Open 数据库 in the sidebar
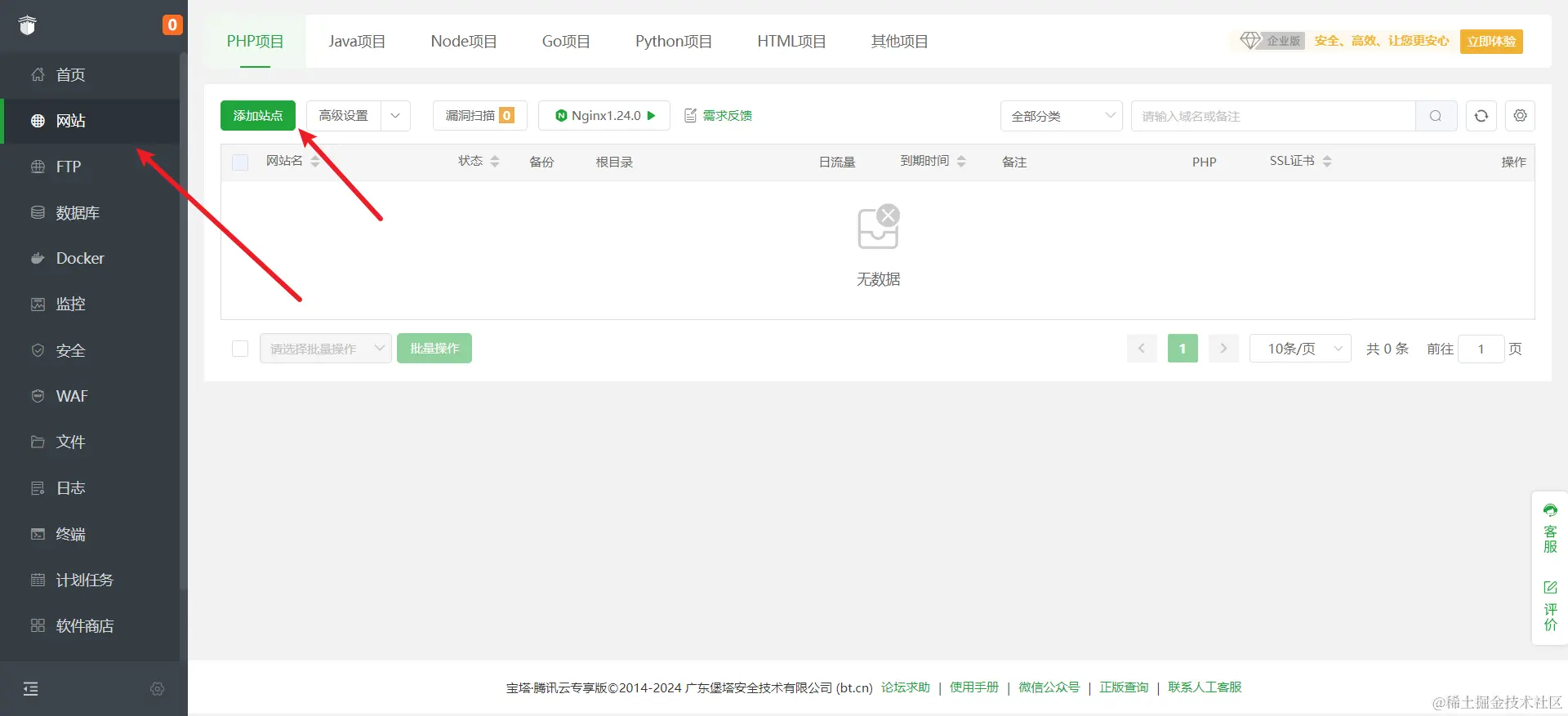The height and width of the screenshot is (716, 1568). click(x=90, y=212)
